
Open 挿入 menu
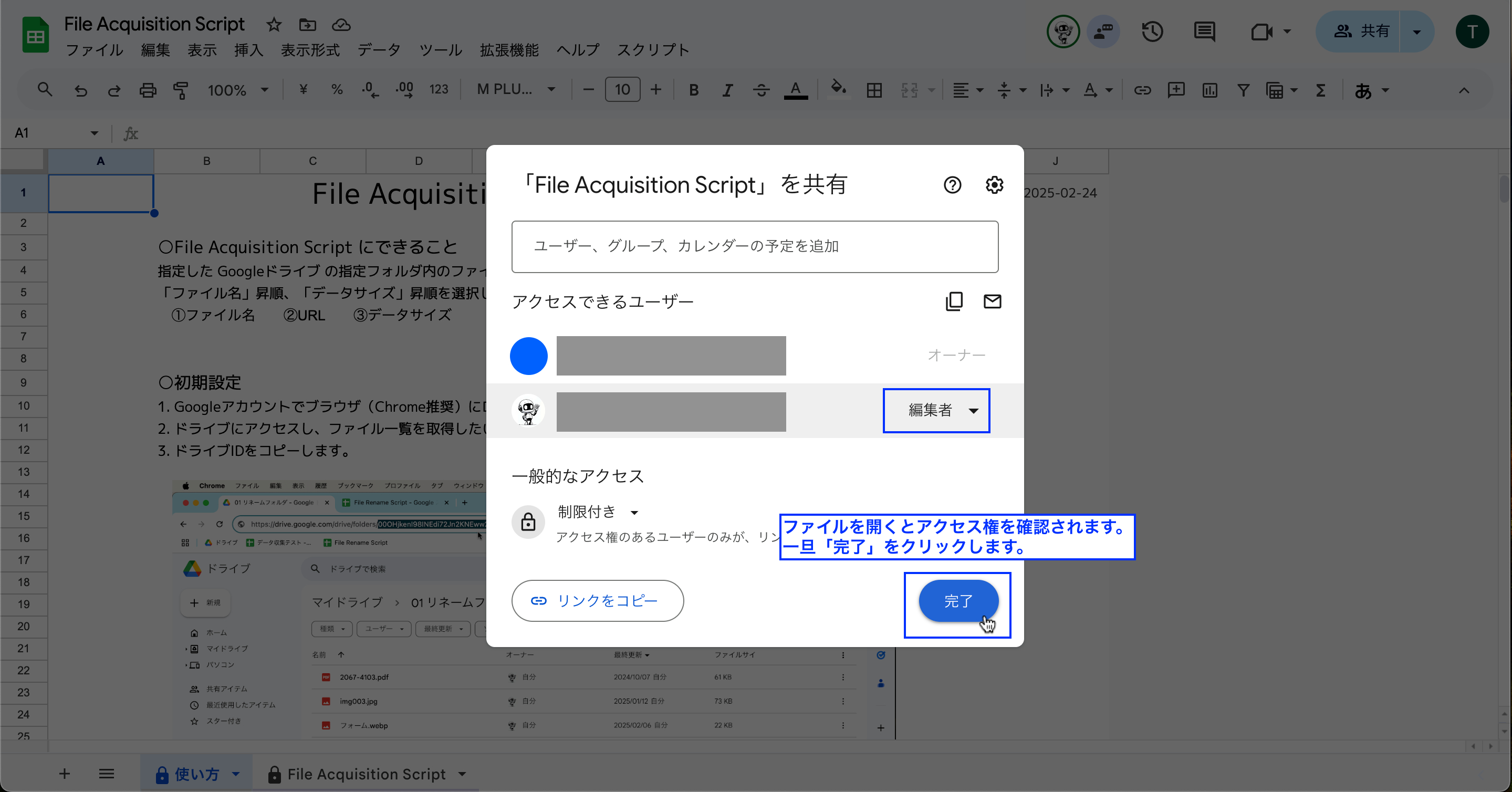(x=249, y=50)
